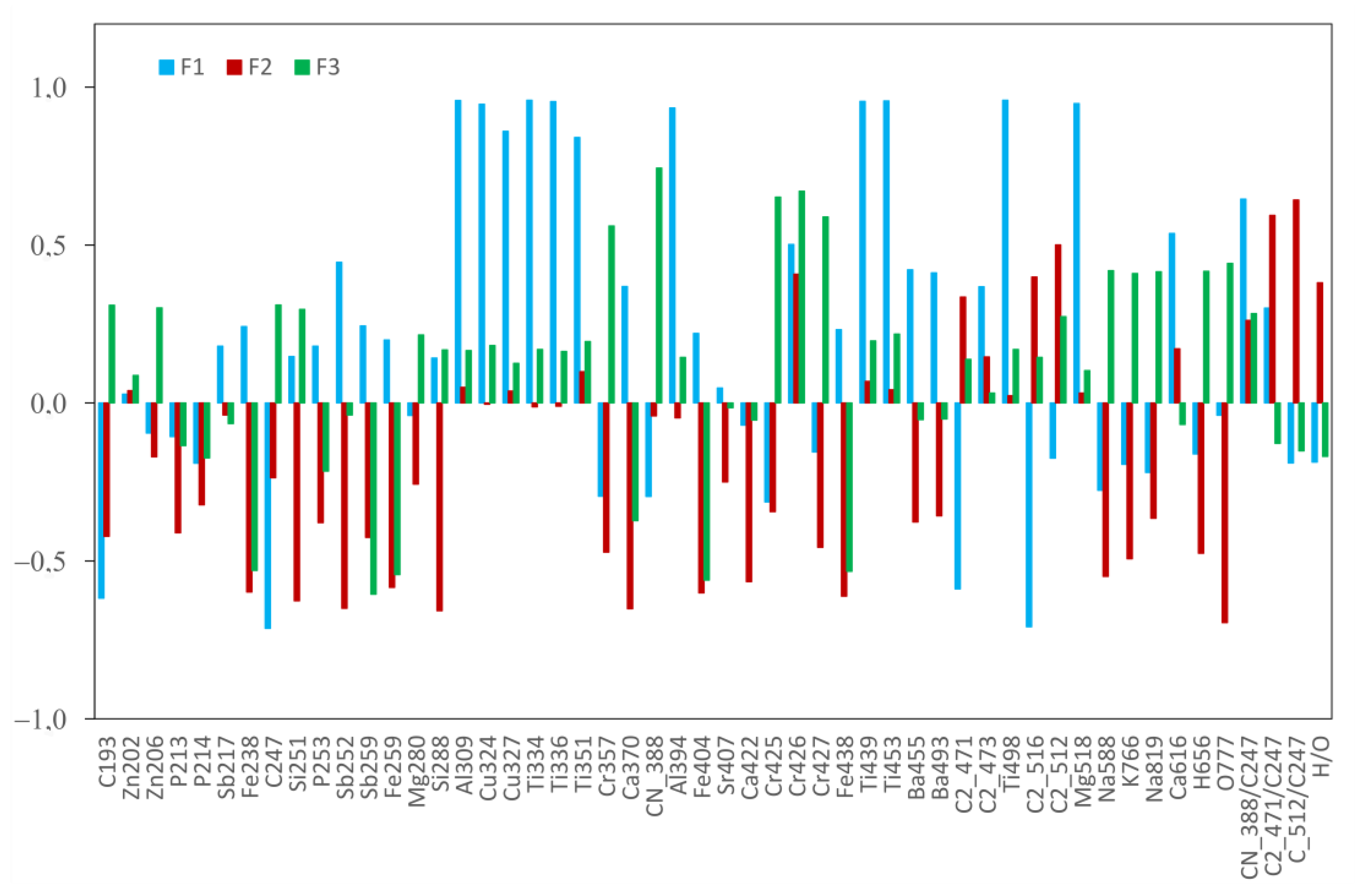Select the tall blue bar above Al309

pos(458,252)
